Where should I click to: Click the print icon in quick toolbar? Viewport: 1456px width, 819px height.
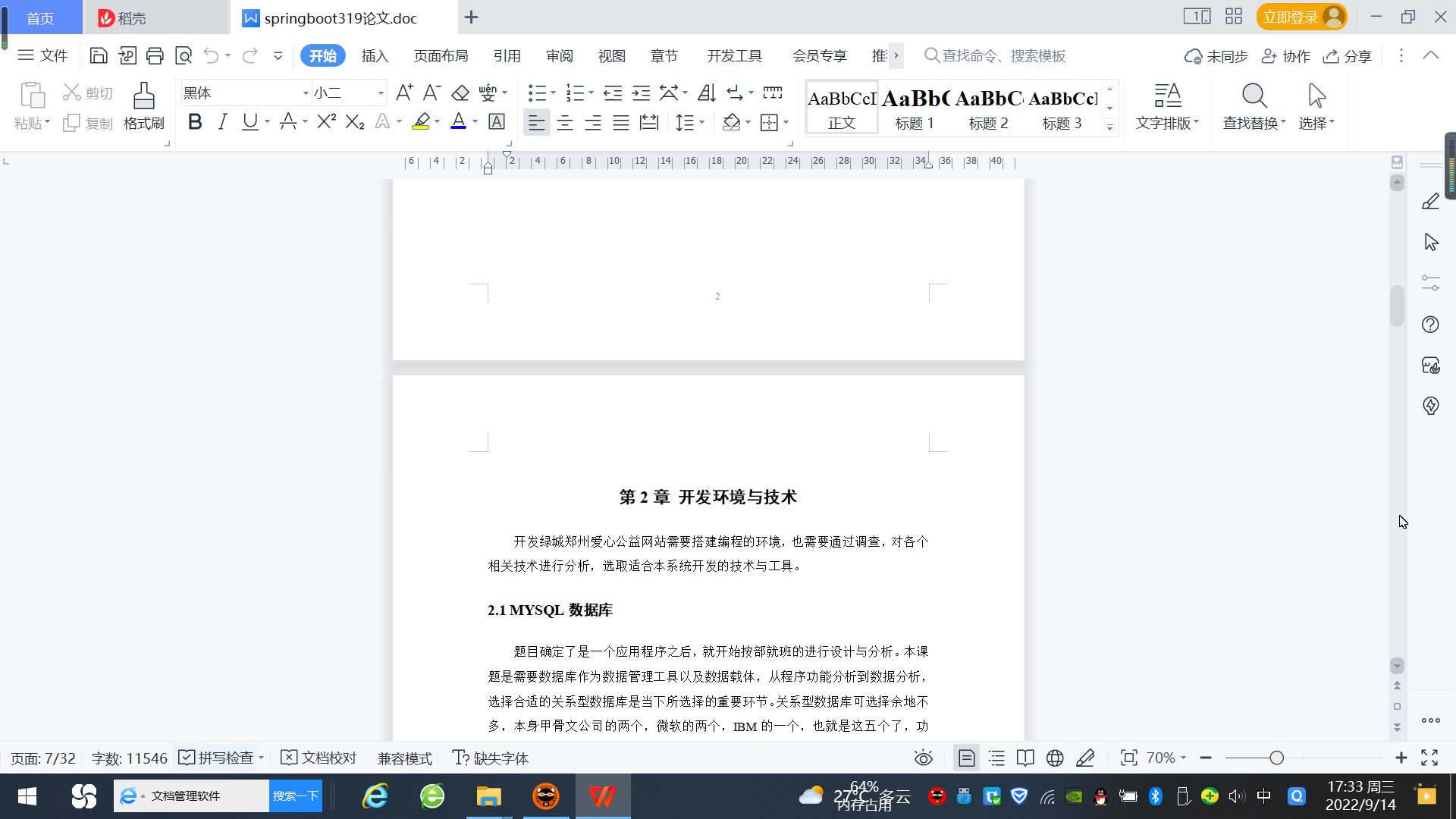coord(155,55)
